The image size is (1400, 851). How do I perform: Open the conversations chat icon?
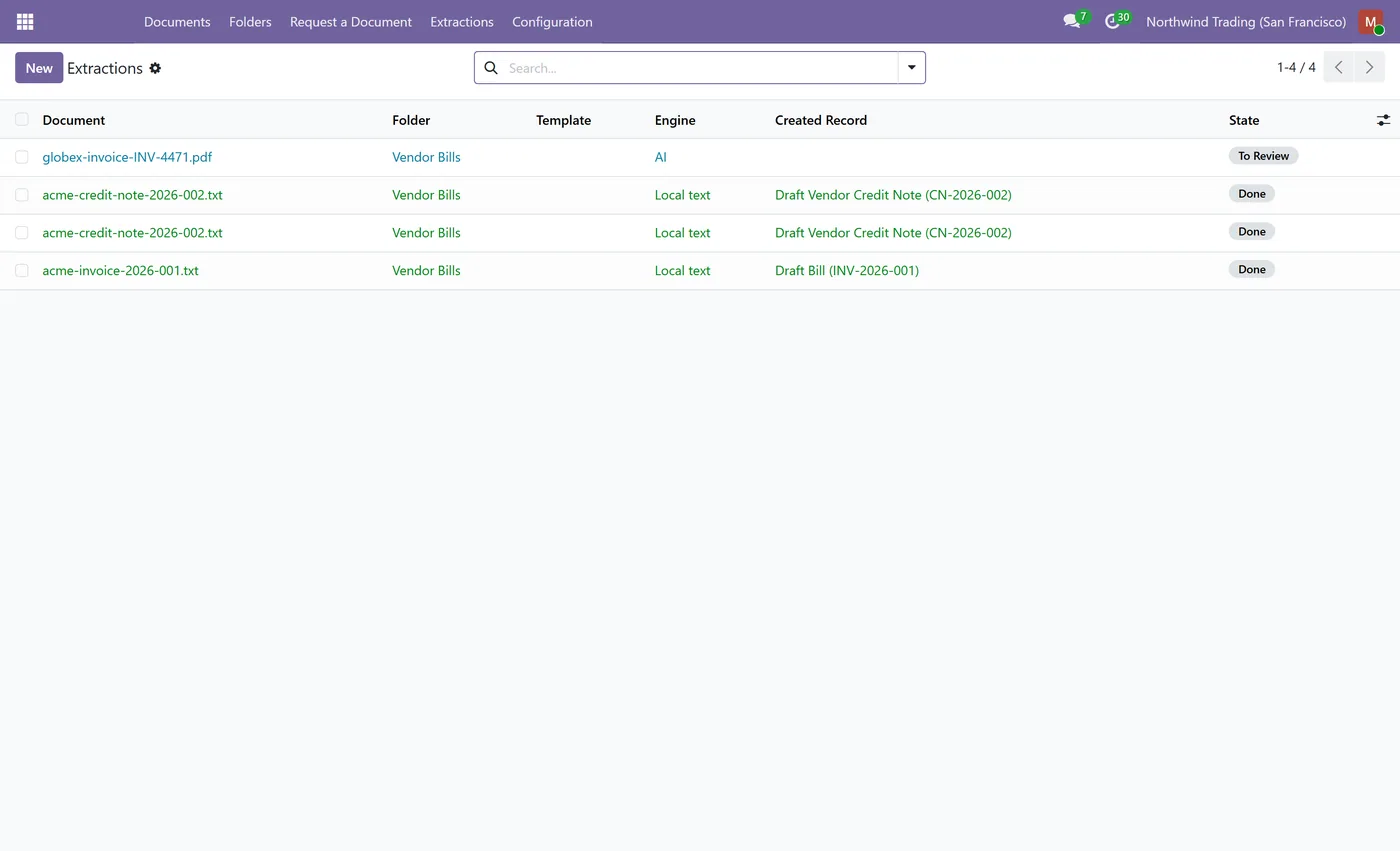[x=1072, y=21]
